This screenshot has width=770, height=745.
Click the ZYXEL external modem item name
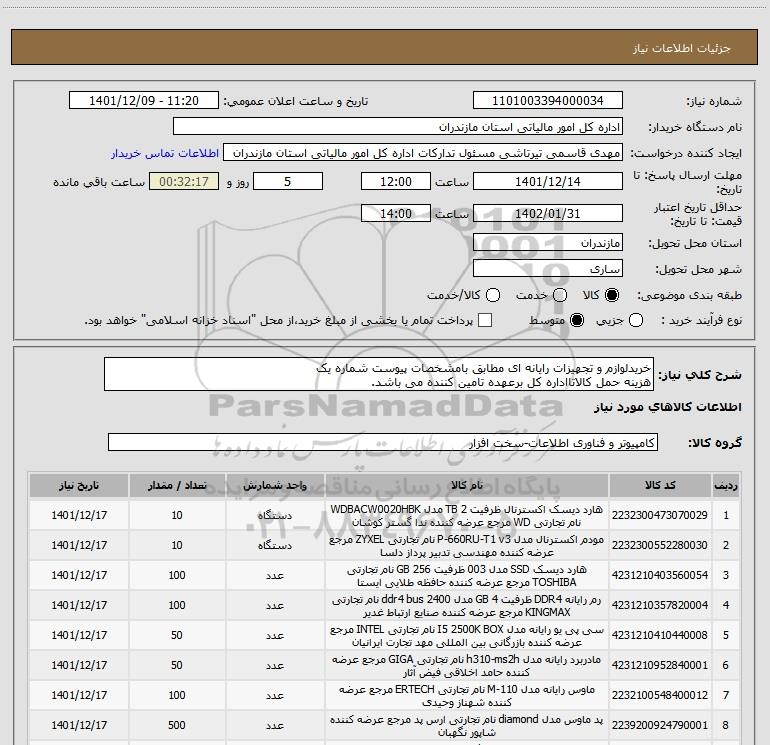click(x=467, y=545)
